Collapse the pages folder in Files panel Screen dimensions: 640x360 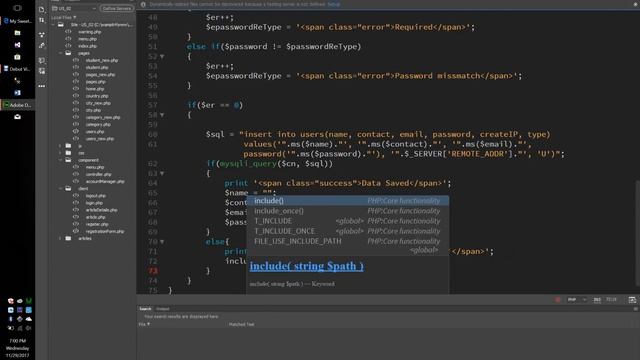tap(60, 53)
